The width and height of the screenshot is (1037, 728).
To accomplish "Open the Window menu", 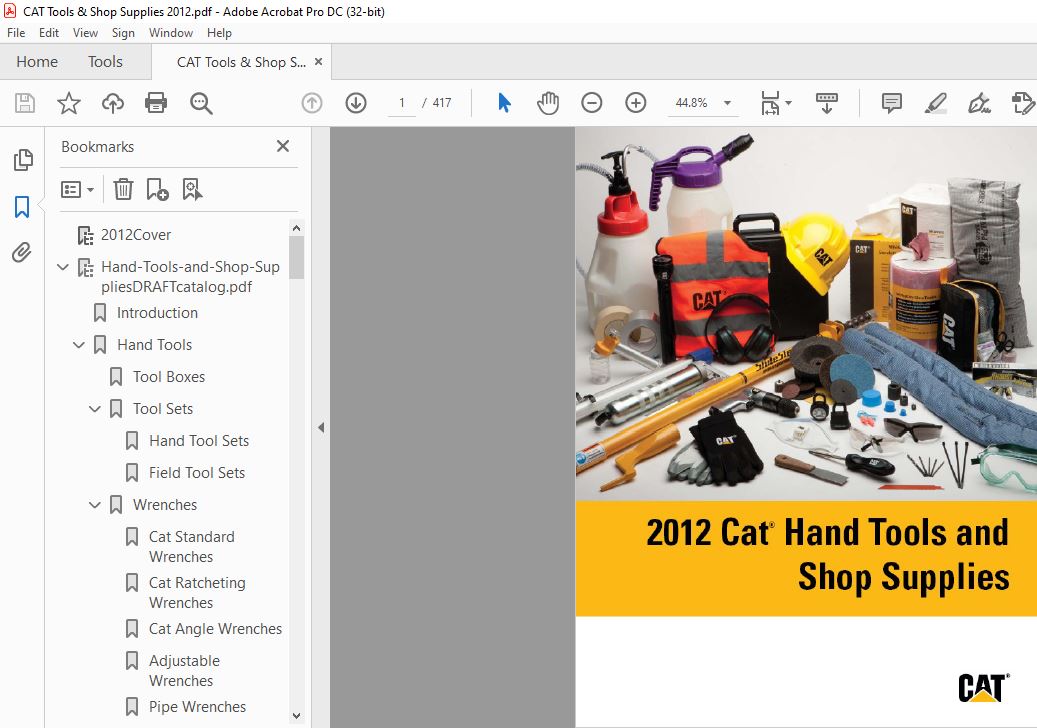I will (x=171, y=32).
